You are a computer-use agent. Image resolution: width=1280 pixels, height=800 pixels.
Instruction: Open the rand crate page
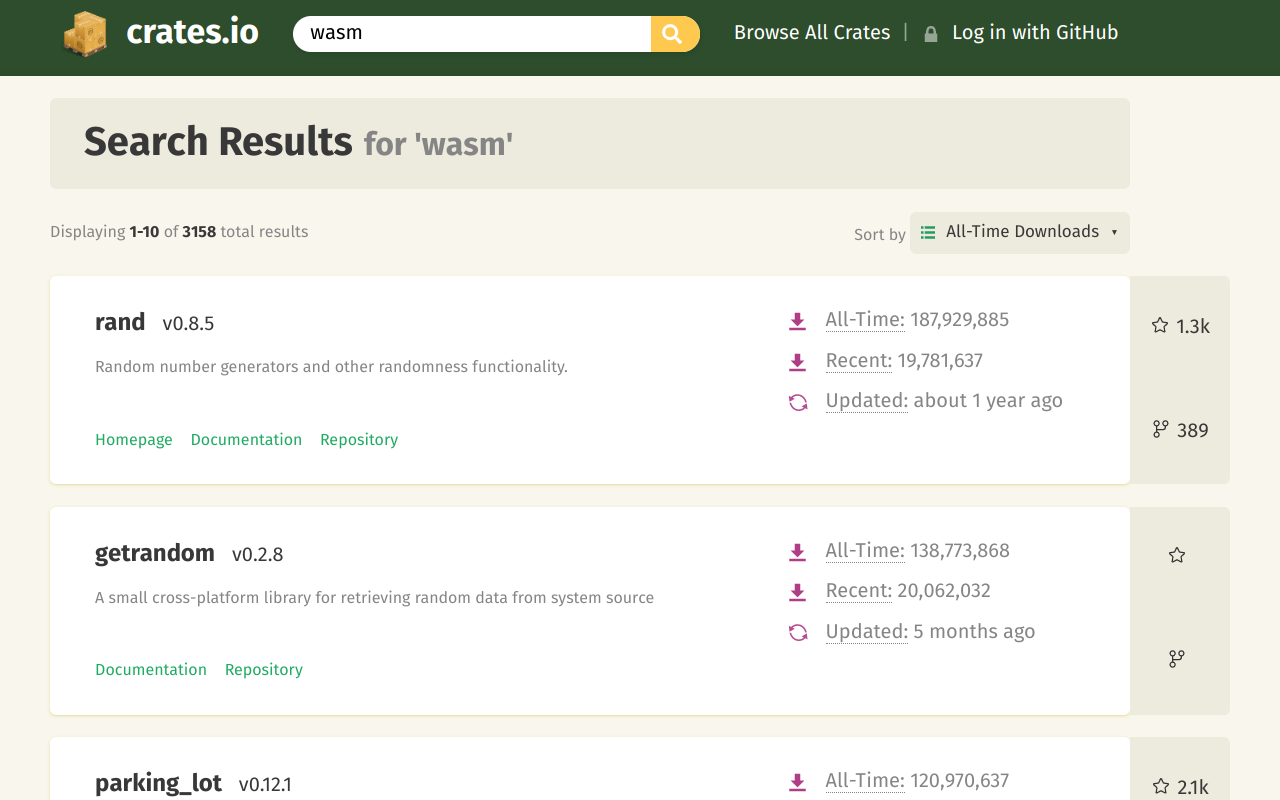(x=120, y=322)
